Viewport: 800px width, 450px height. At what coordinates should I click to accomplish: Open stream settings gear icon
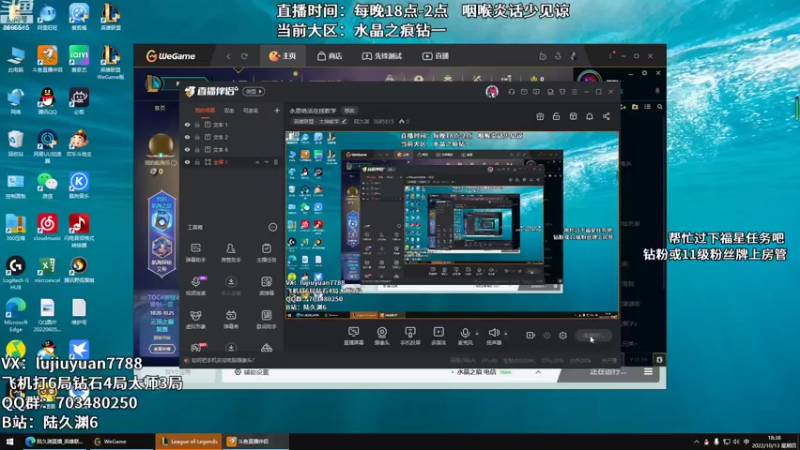coord(563,335)
